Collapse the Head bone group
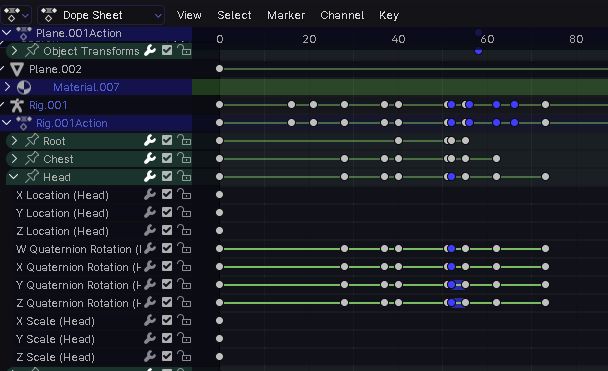This screenshot has height=371, width=608. (14, 177)
